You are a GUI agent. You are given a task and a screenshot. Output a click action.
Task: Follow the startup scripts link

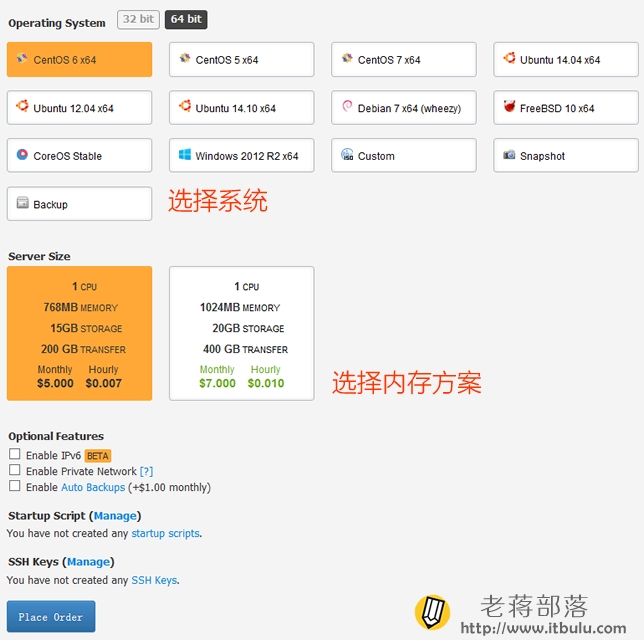pyautogui.click(x=166, y=533)
